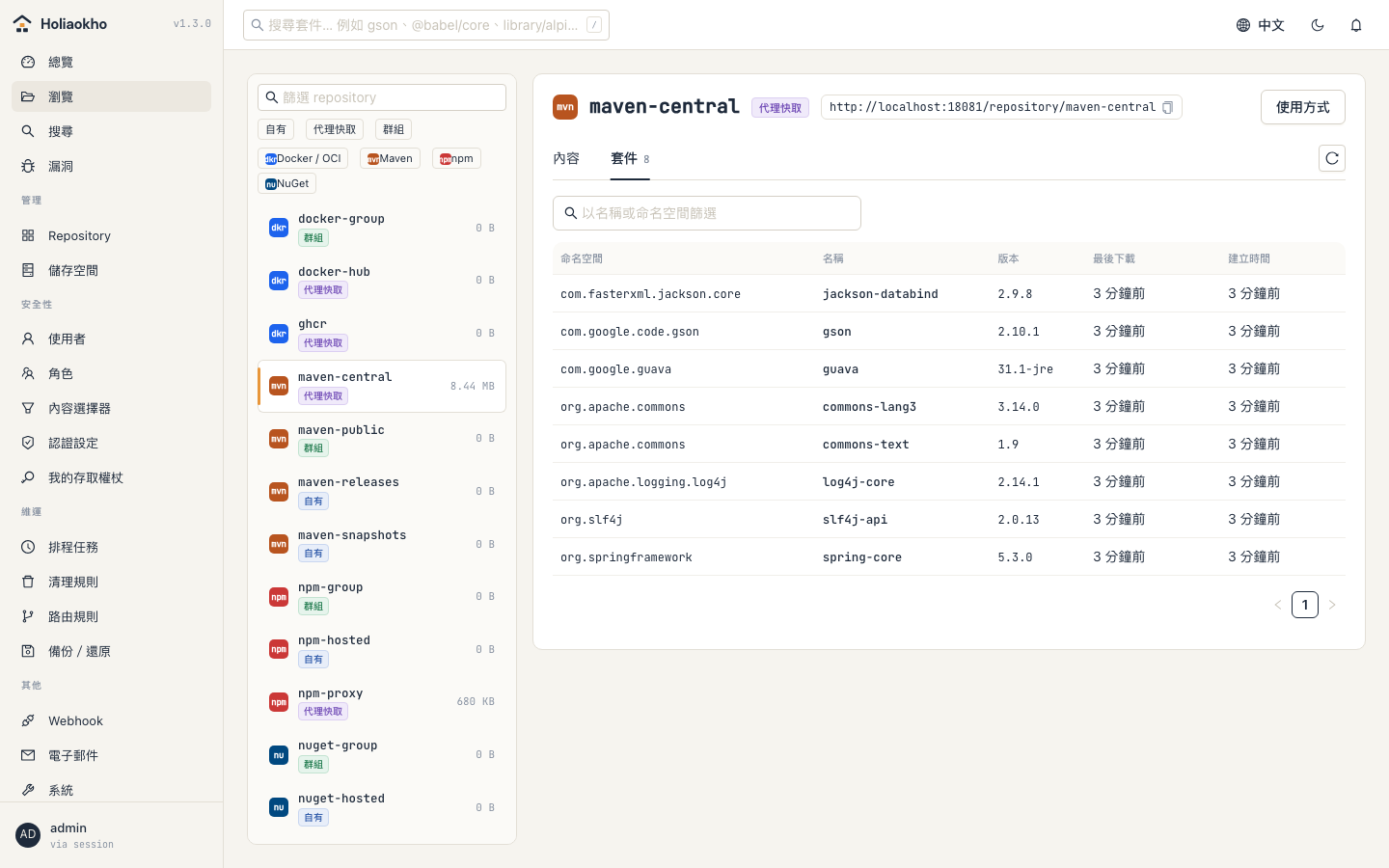Open the 中文 language selector
Viewport: 1389px width, 868px height.
[1261, 25]
